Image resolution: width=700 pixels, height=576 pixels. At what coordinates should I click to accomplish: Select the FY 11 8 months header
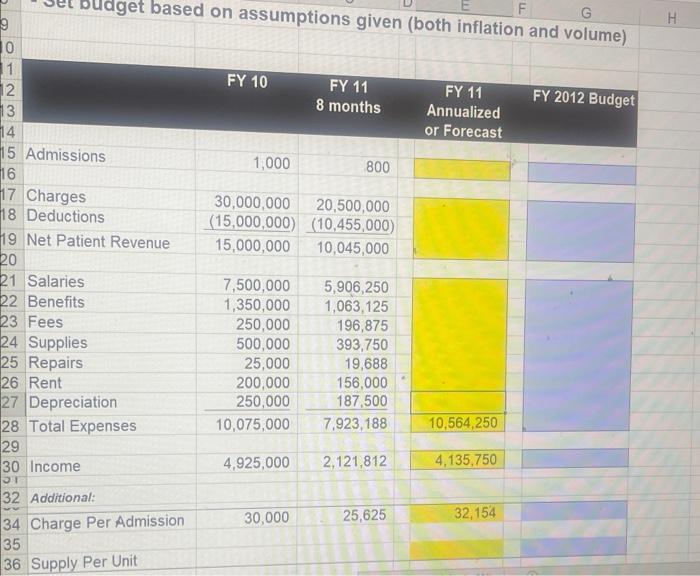[348, 96]
